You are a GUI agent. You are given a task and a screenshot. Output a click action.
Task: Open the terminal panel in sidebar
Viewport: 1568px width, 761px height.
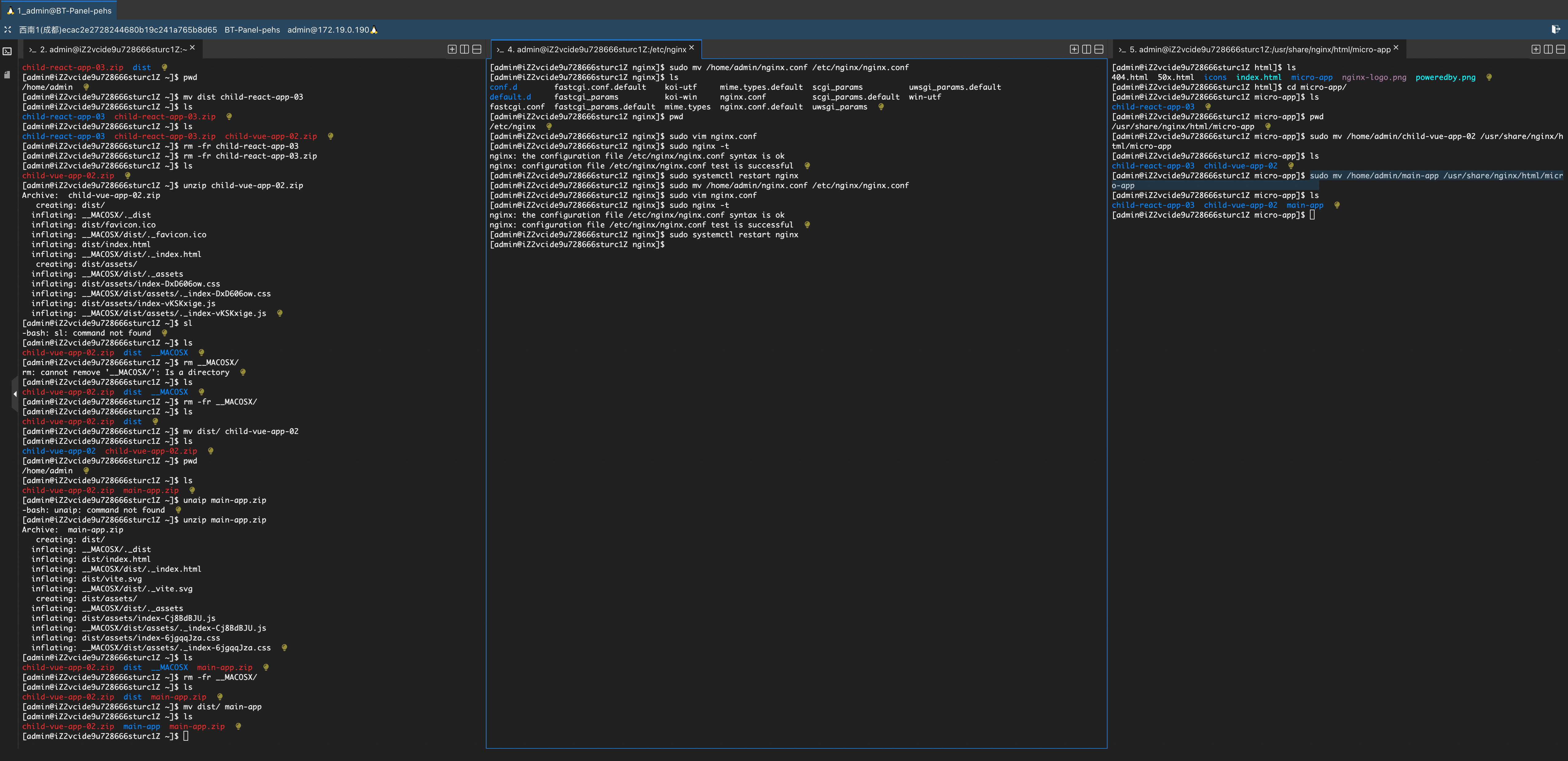pos(7,52)
